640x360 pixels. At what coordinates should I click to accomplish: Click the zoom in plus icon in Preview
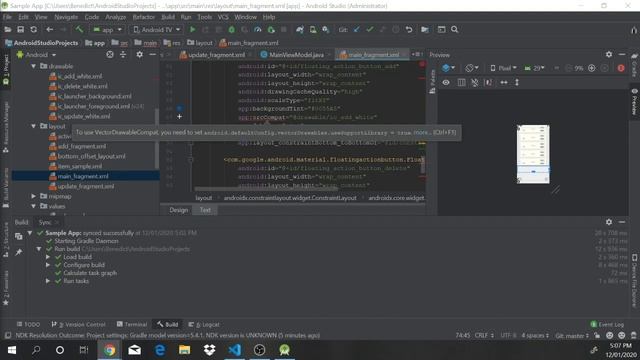point(591,68)
